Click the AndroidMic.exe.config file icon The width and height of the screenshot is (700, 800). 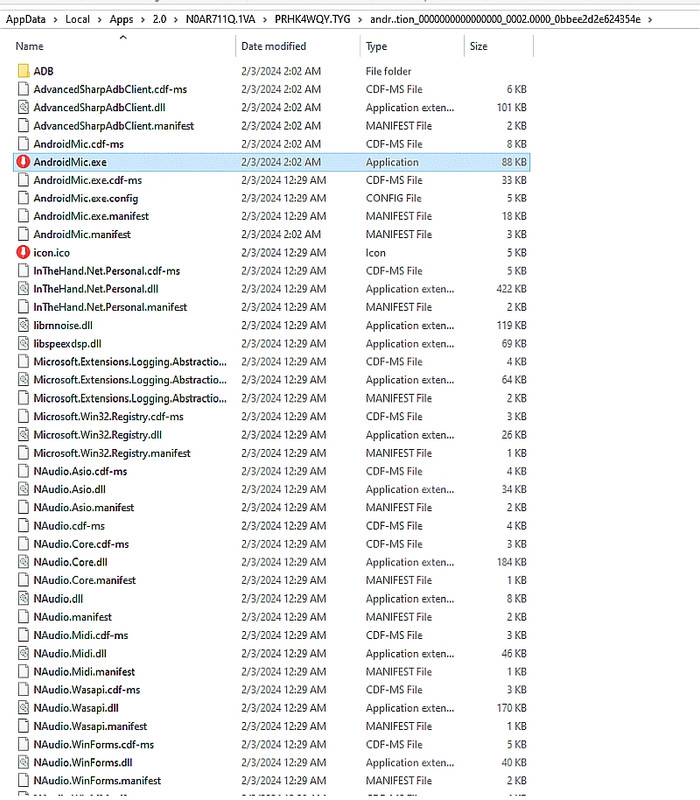23,198
